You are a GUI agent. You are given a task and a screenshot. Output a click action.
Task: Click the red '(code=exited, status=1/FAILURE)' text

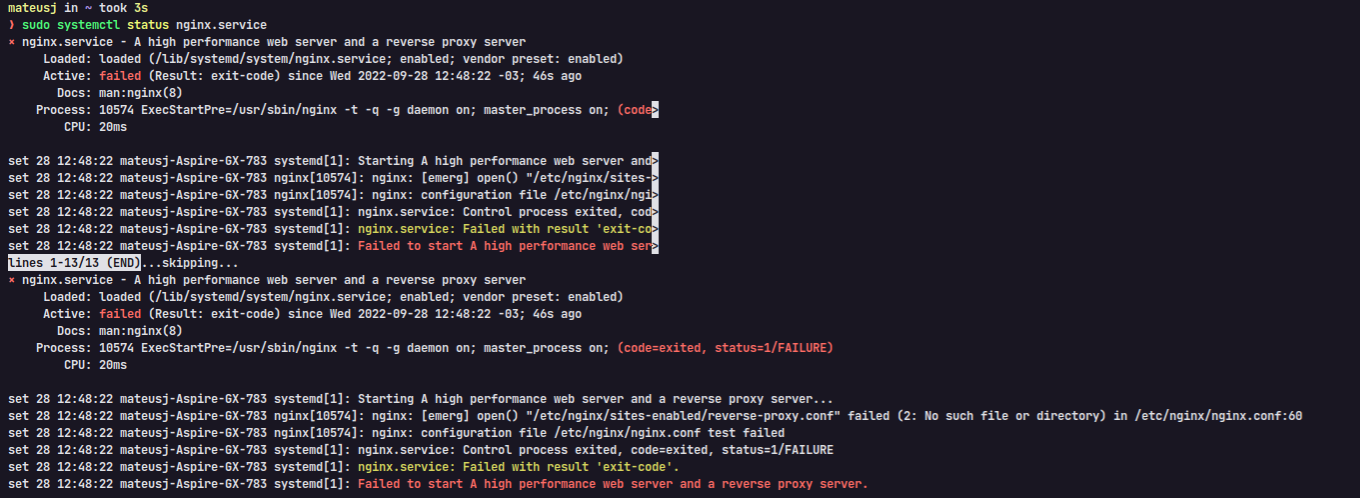tap(725, 348)
